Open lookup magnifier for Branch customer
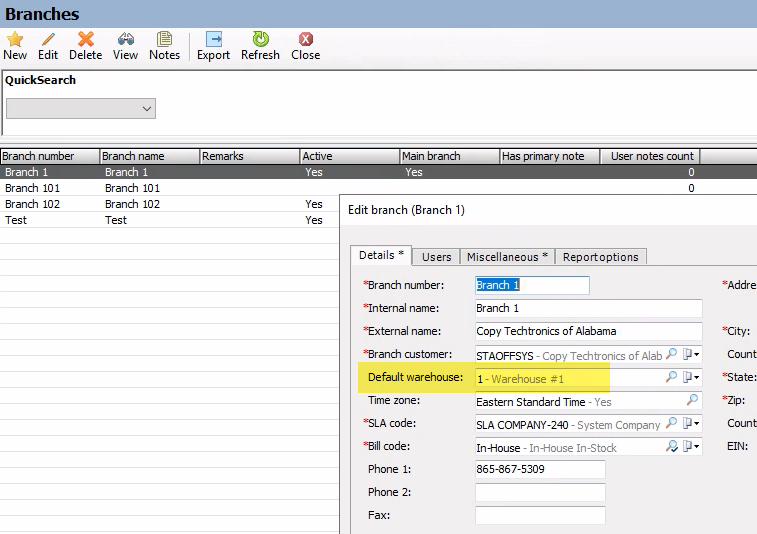 click(671, 354)
